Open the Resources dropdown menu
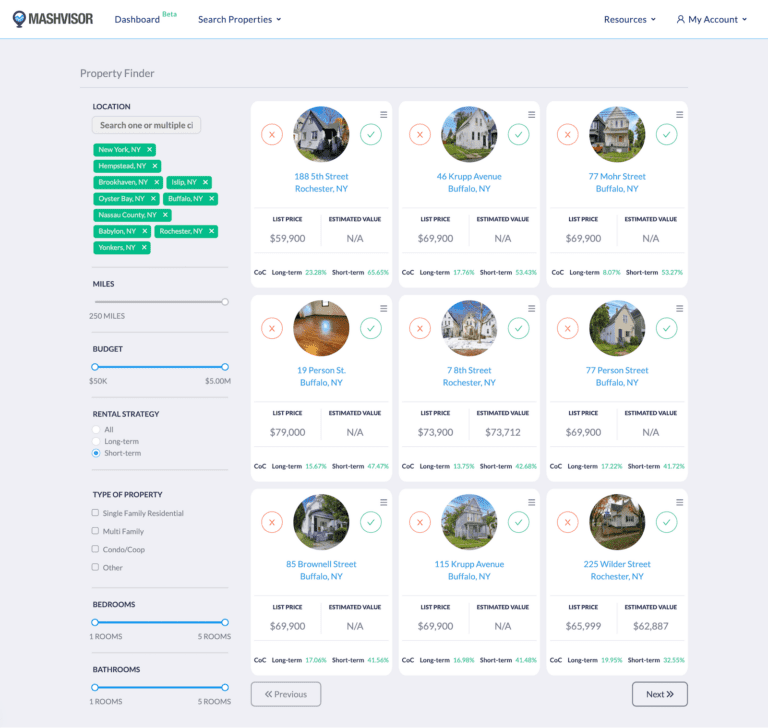 629,19
